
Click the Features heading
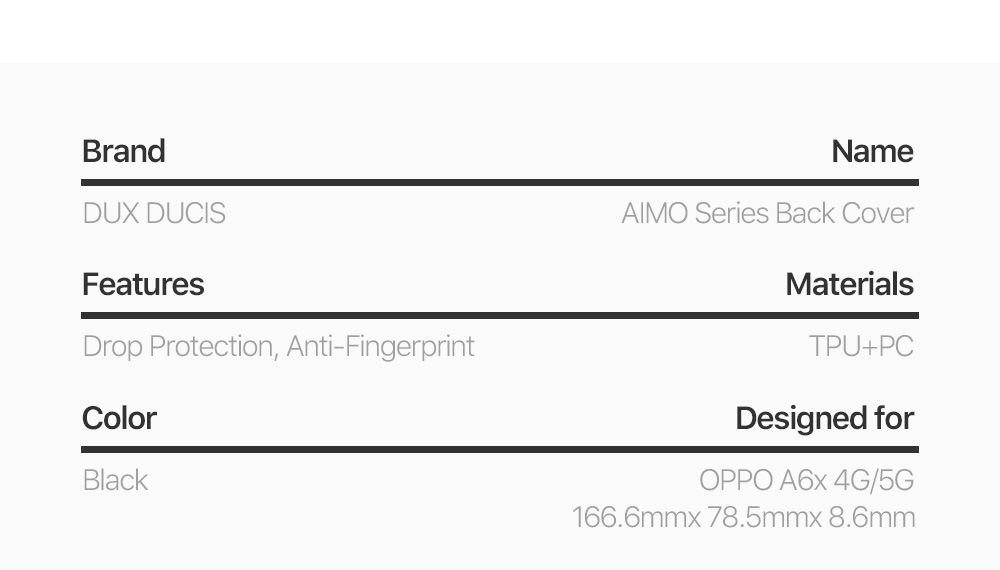pos(143,285)
